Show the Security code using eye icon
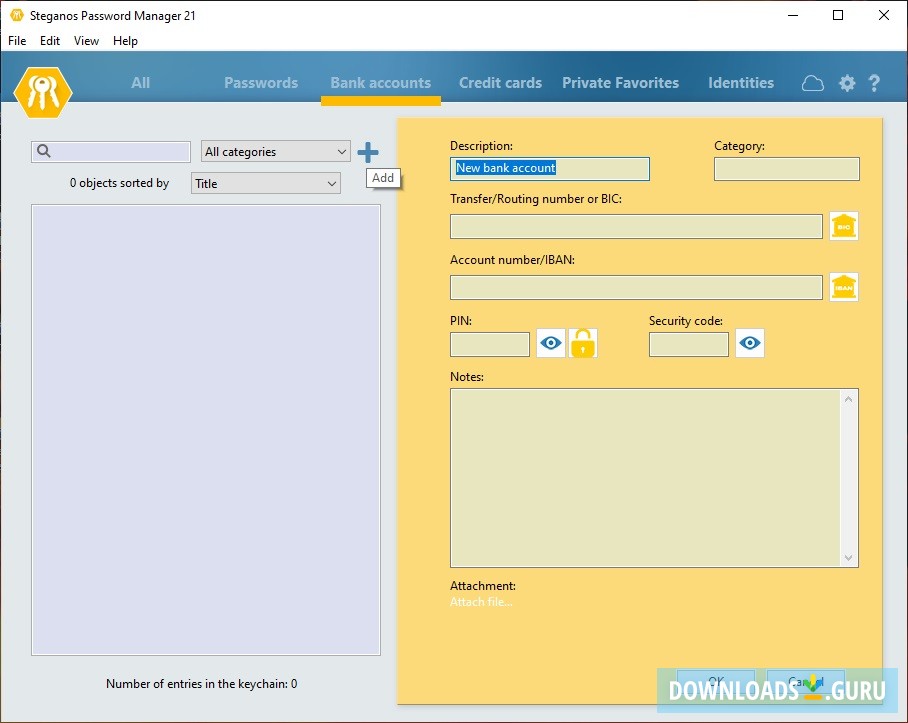 (x=750, y=344)
